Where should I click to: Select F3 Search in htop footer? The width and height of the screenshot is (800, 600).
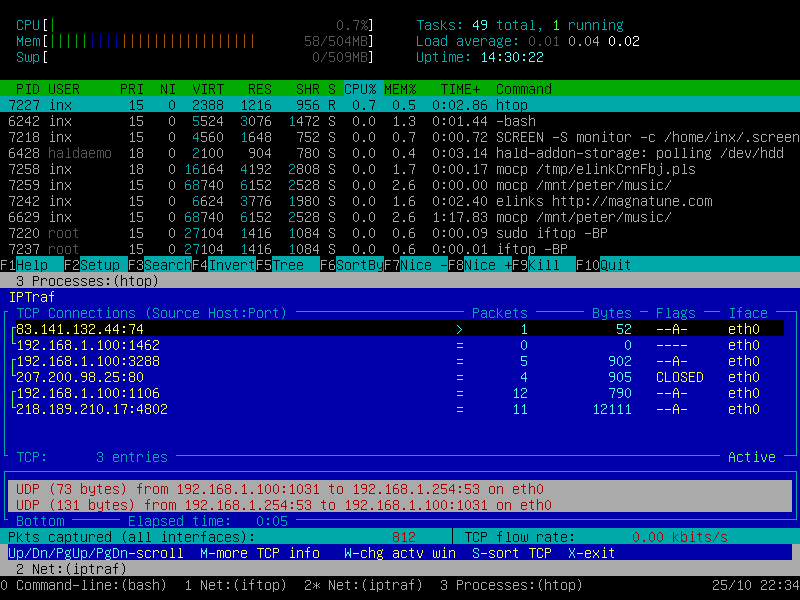click(x=152, y=265)
